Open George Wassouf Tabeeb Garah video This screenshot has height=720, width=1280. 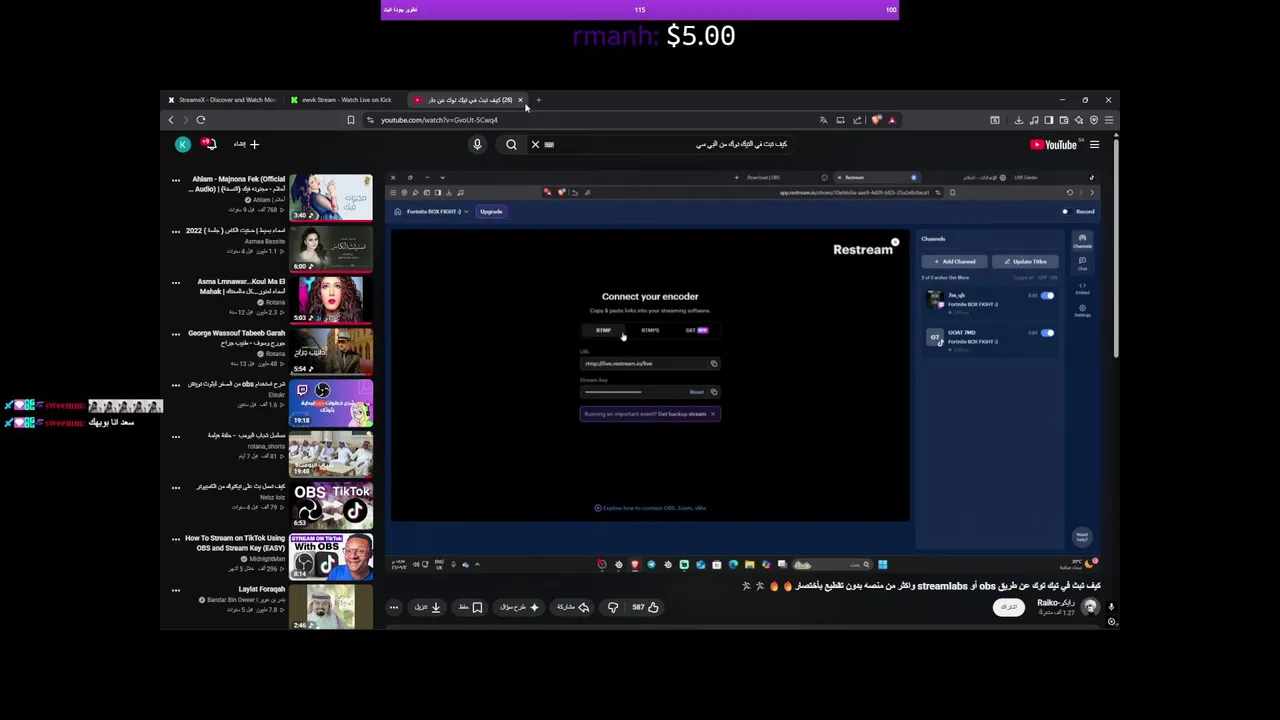click(x=331, y=351)
